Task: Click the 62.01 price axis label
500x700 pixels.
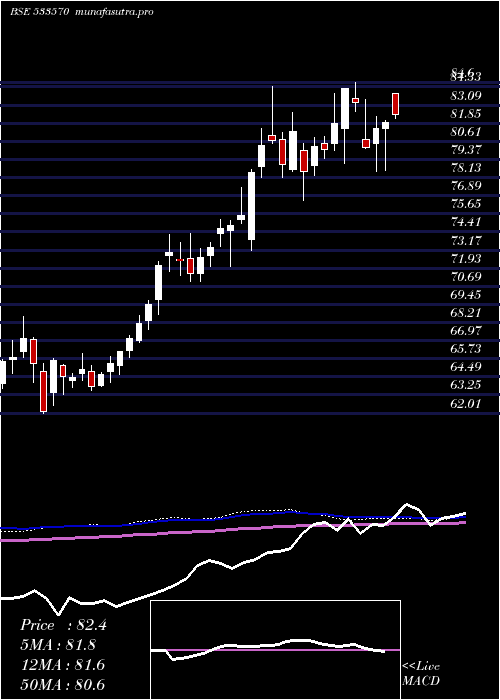Action: pyautogui.click(x=466, y=404)
